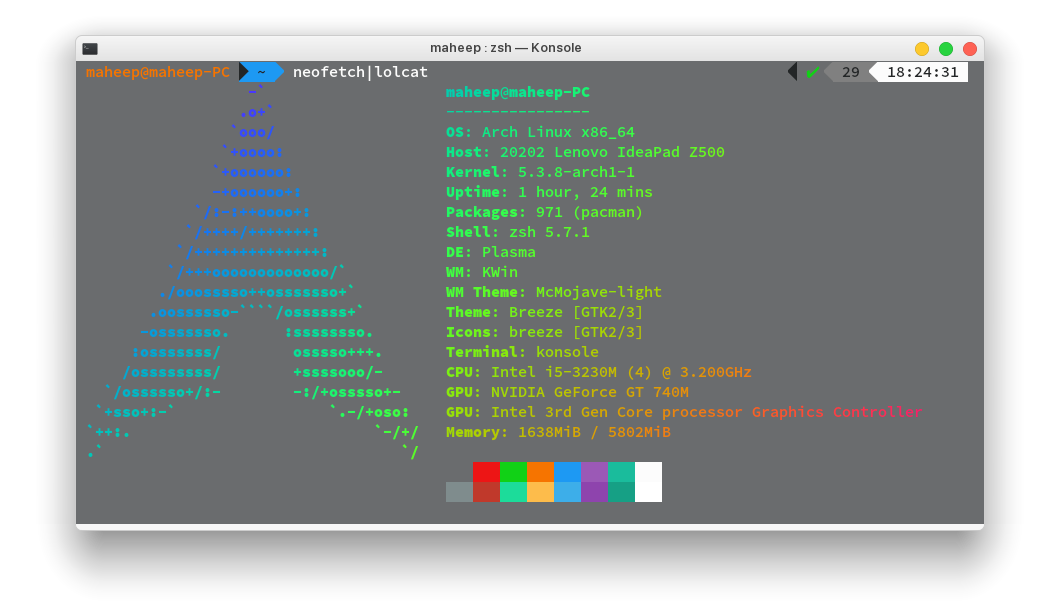Click the yellow-orange color block, bottom row
1060x616 pixels.
point(540,492)
